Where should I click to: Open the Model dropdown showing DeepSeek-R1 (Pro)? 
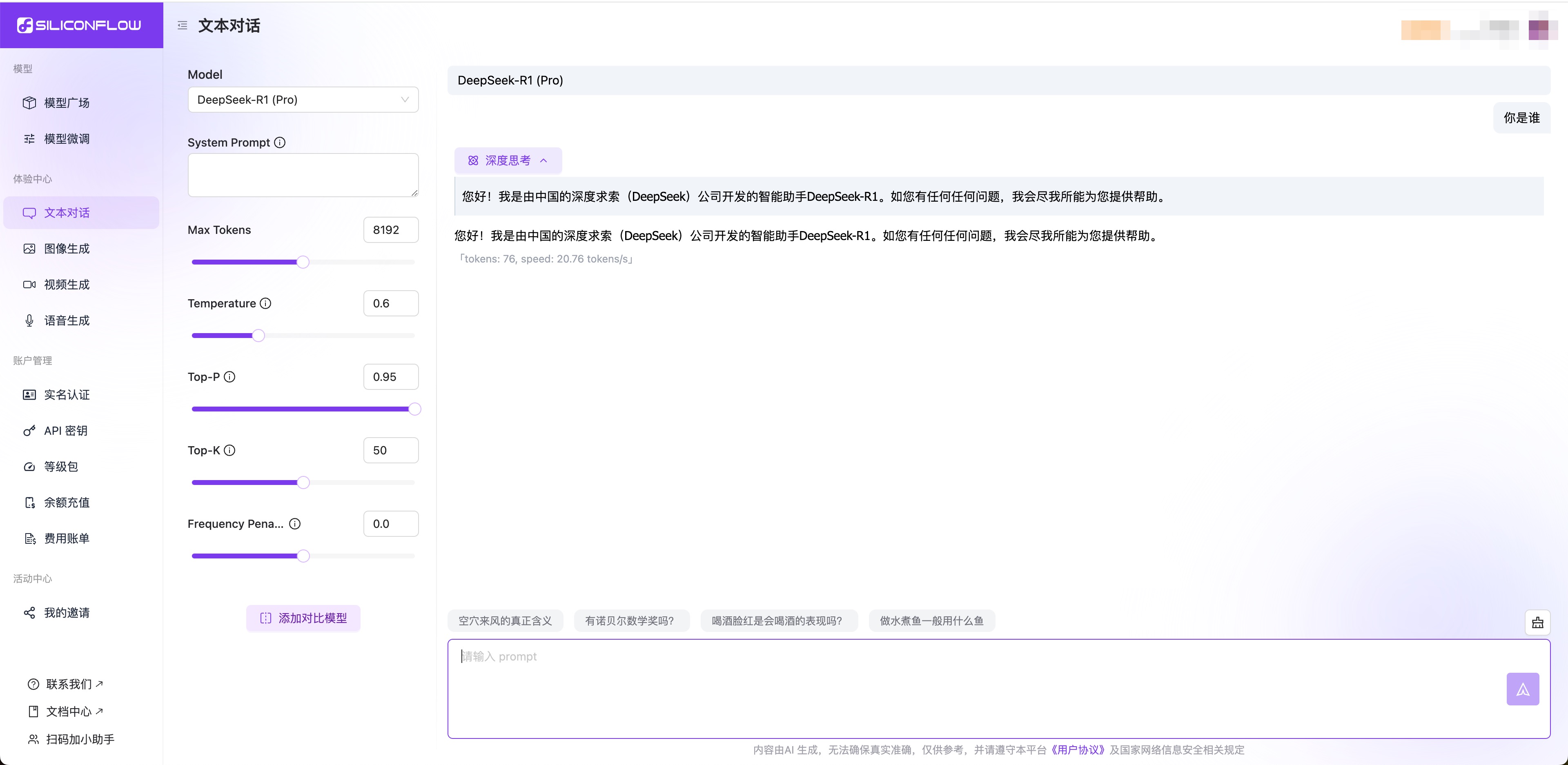coord(303,100)
